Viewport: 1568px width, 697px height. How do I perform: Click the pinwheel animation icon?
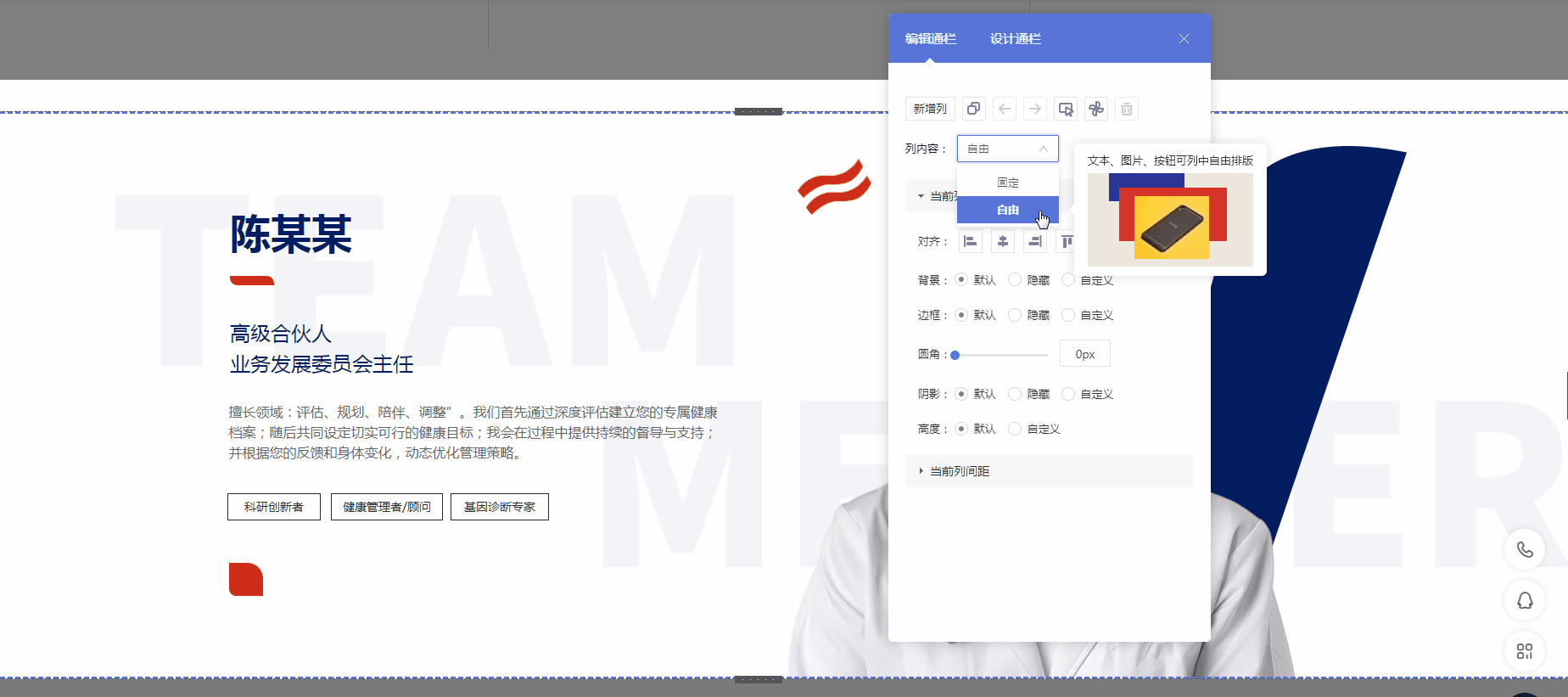(x=1096, y=109)
